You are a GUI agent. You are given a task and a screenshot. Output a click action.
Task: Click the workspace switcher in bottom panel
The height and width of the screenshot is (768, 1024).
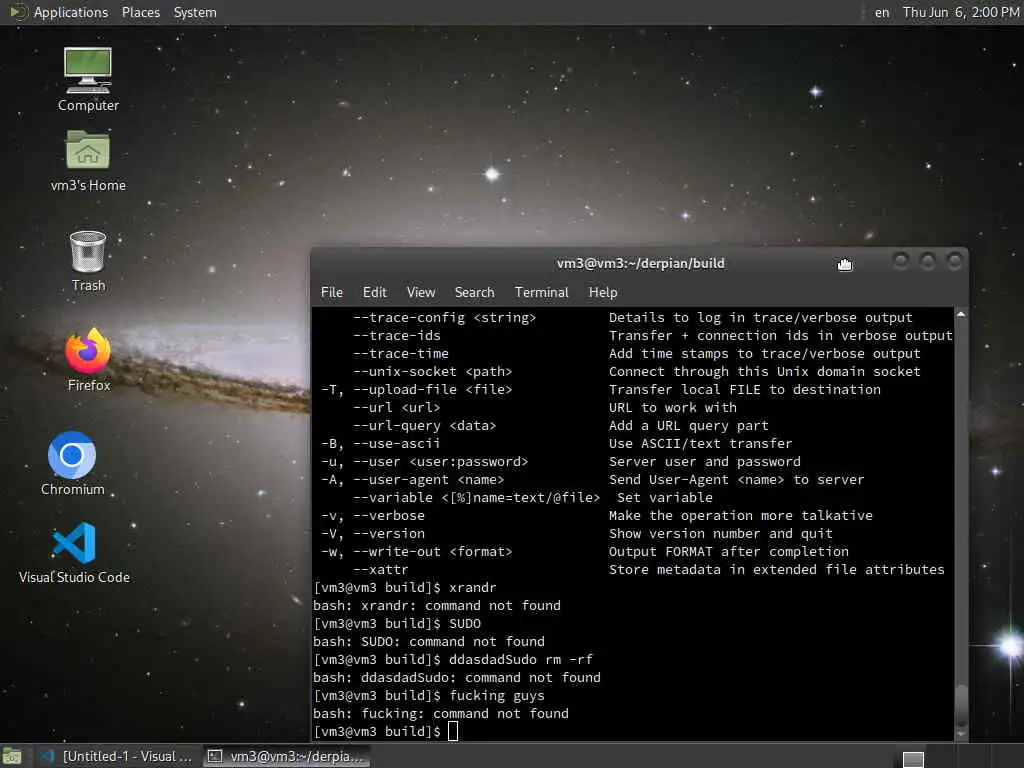click(x=913, y=759)
